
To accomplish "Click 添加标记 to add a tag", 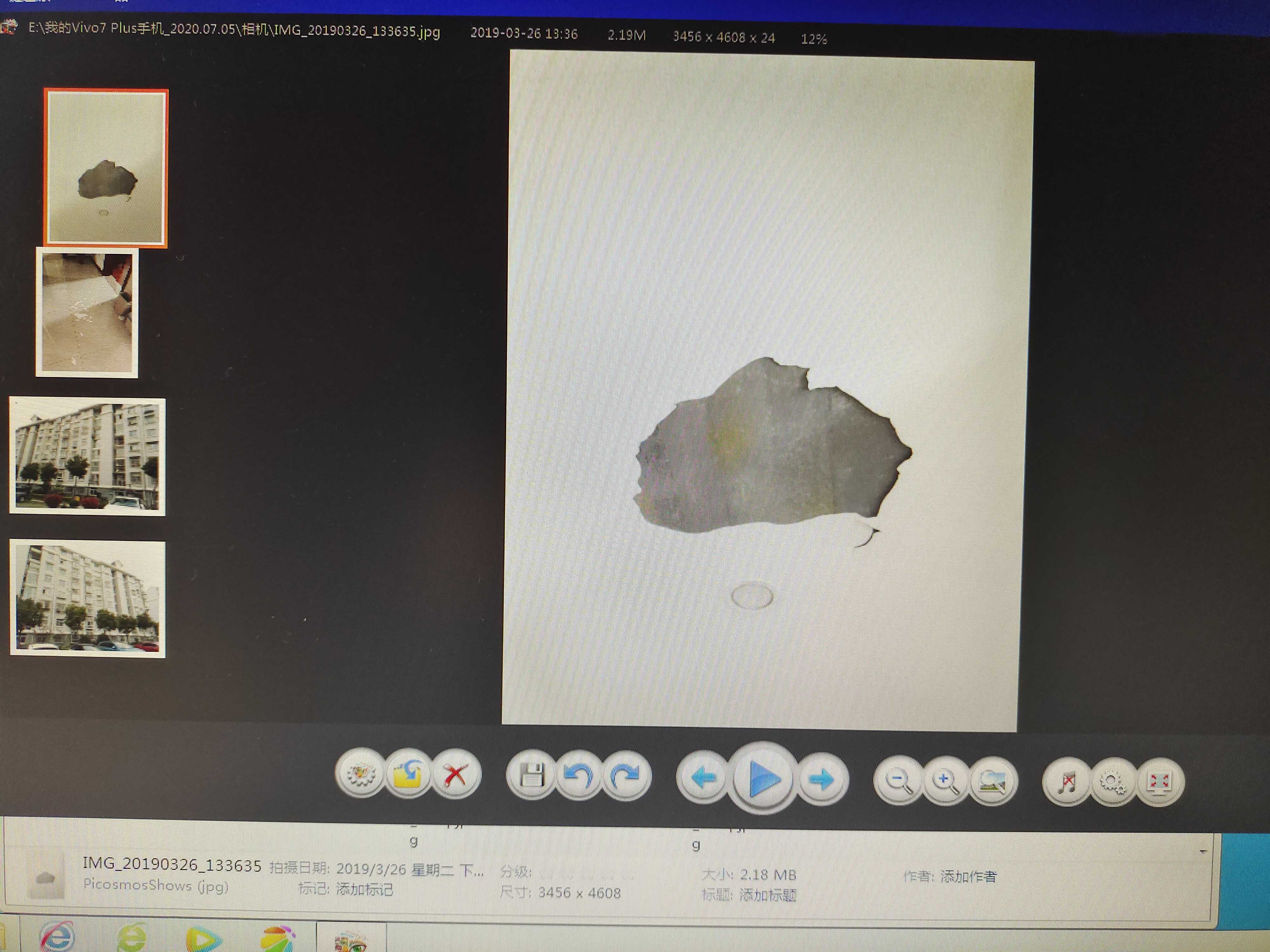I will coord(364,890).
